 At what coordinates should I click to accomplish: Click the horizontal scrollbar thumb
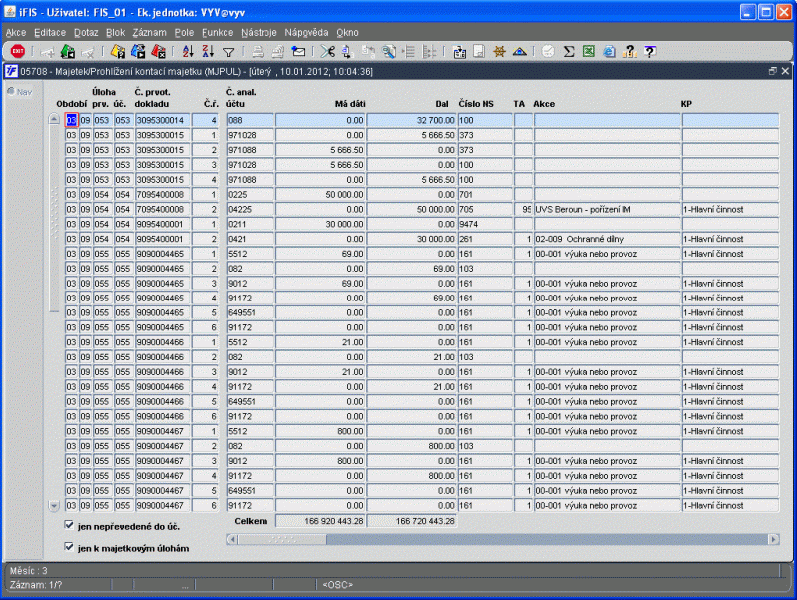282,539
